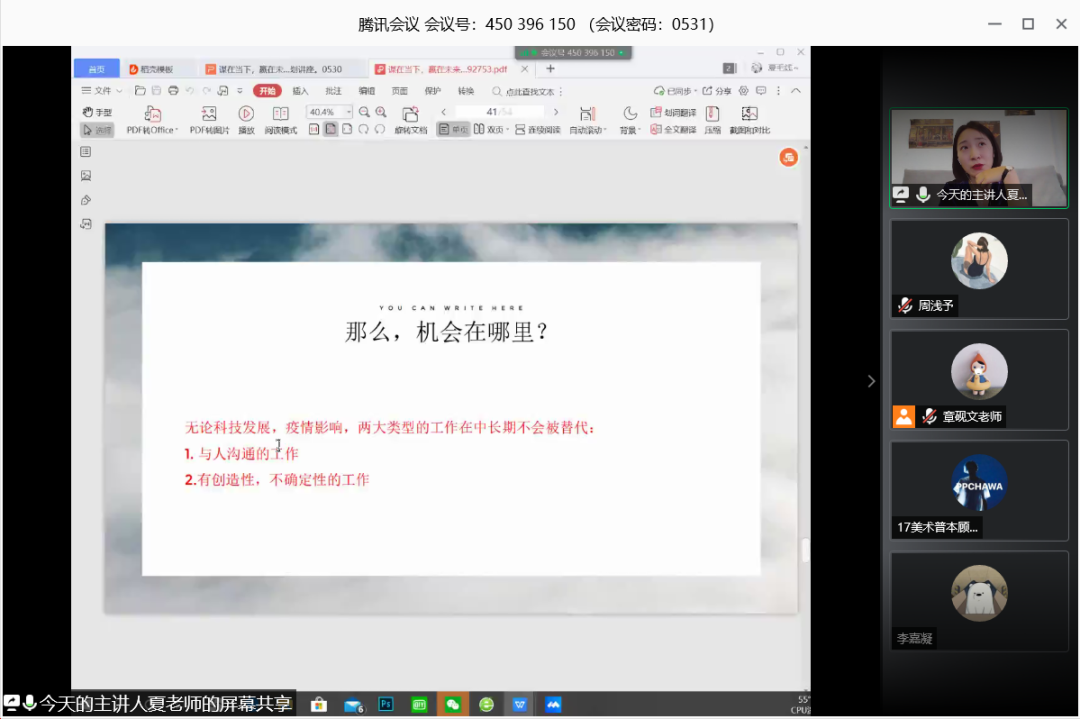The height and width of the screenshot is (719, 1080).
Task: Toggle the 选择 selection tool
Action: (97, 130)
